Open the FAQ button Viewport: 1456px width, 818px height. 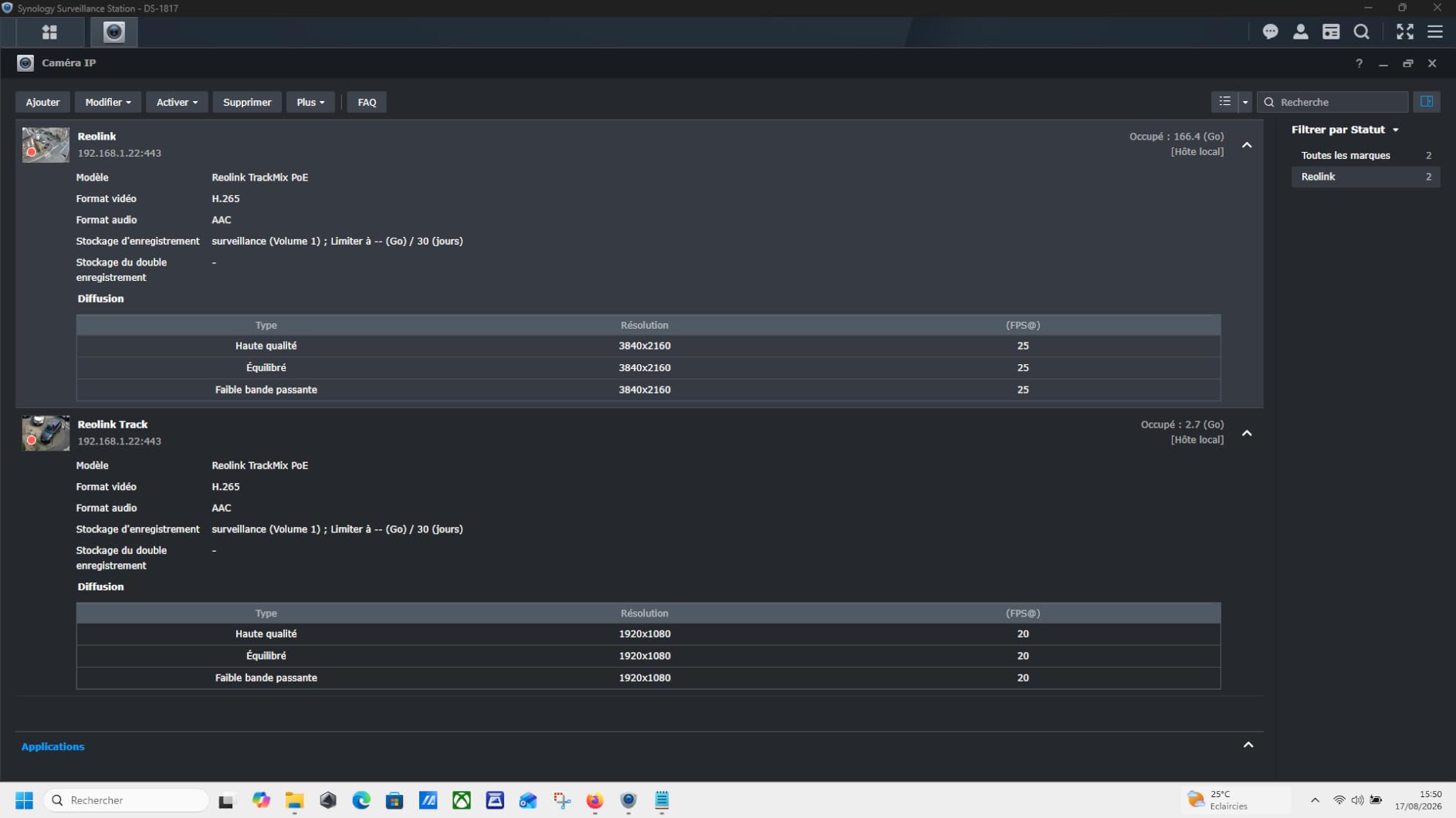367,102
